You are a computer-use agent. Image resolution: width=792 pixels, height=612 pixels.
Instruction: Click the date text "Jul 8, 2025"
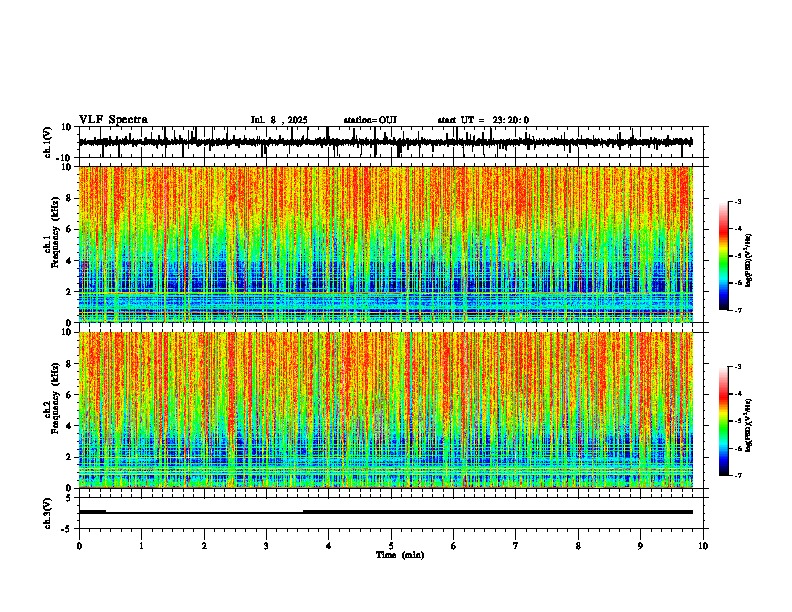tap(279, 120)
